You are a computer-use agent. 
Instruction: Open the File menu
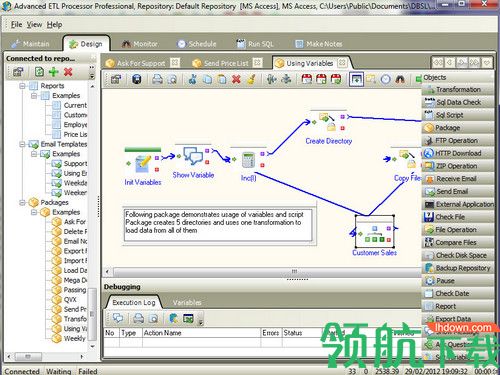16,25
